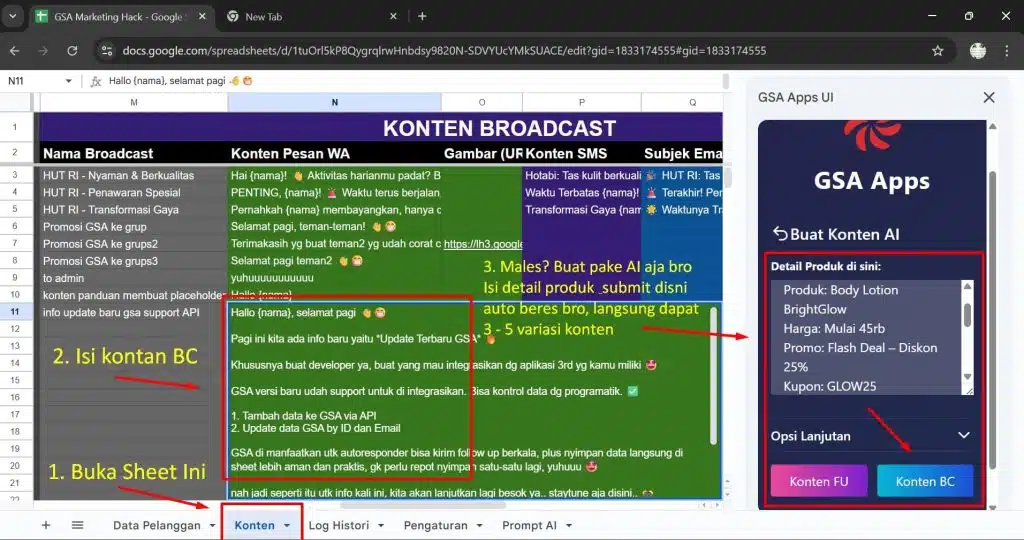The width and height of the screenshot is (1024, 540).
Task: Click the spreadsheet horizontal scrollbar
Action: [x=423, y=505]
